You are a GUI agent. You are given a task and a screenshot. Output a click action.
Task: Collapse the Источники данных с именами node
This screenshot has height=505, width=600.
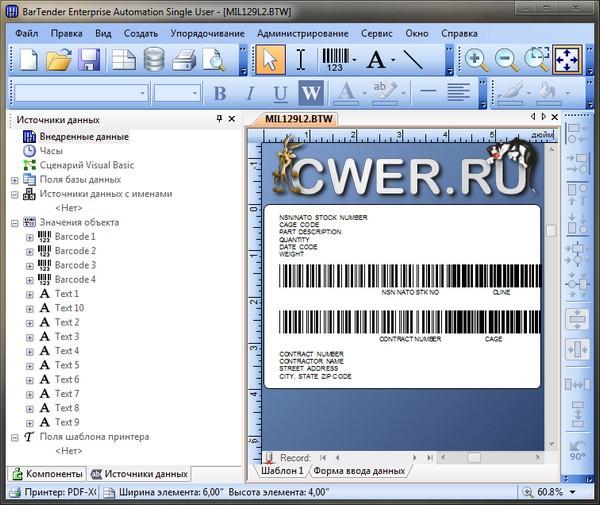15,194
